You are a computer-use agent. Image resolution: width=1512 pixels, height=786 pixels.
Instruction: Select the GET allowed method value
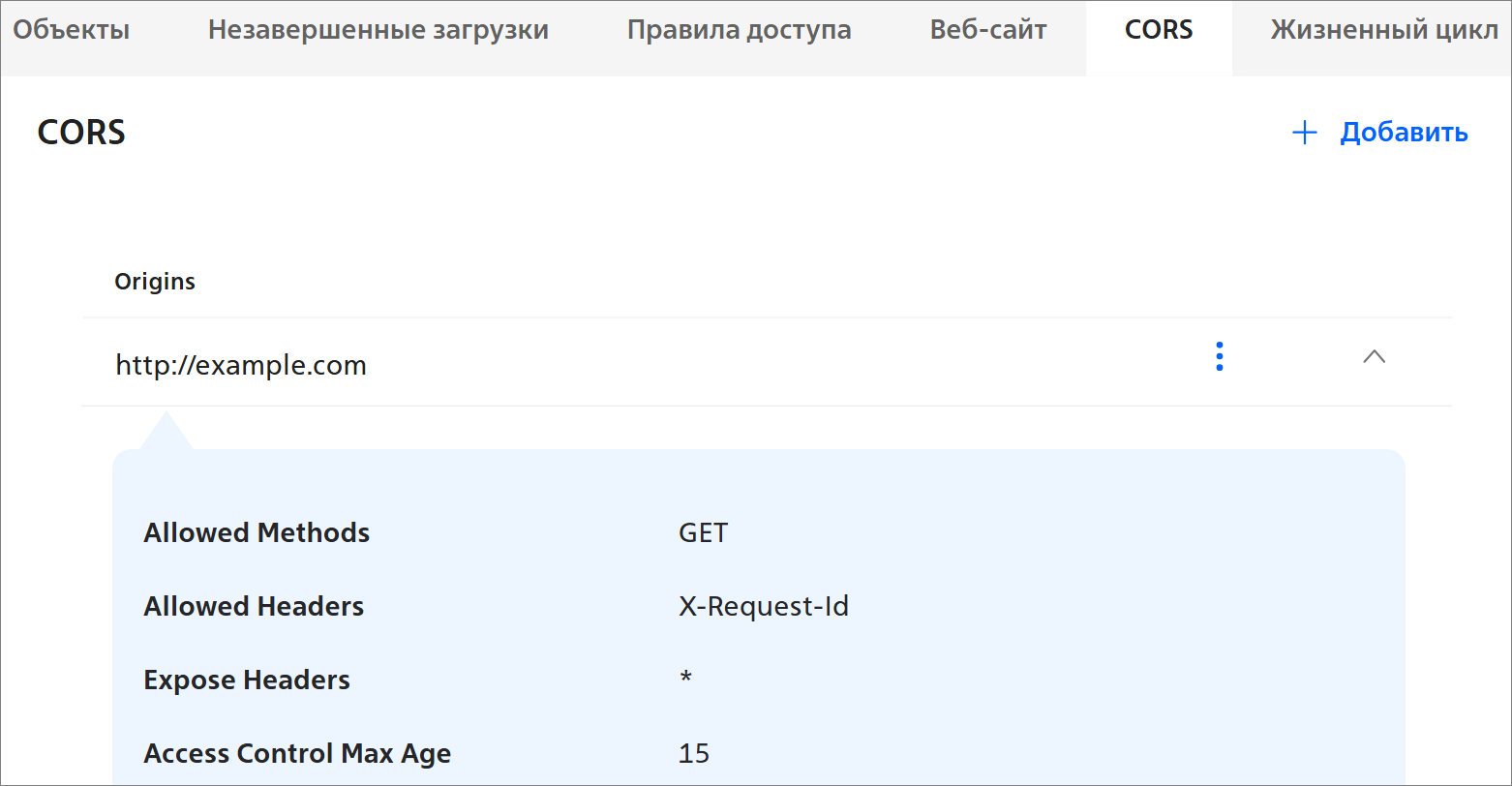[704, 532]
